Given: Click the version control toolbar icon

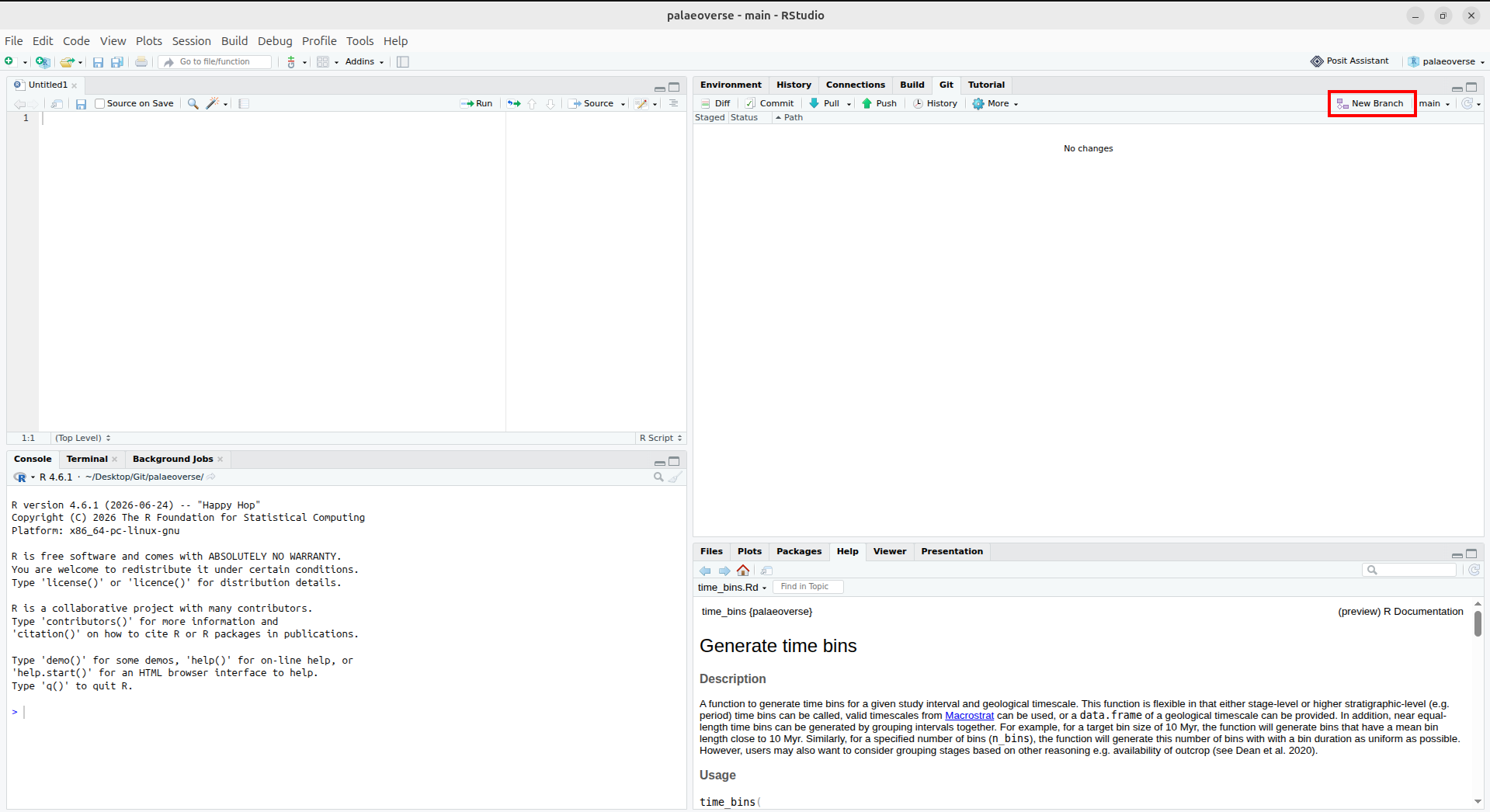Looking at the screenshot, I should point(291,62).
